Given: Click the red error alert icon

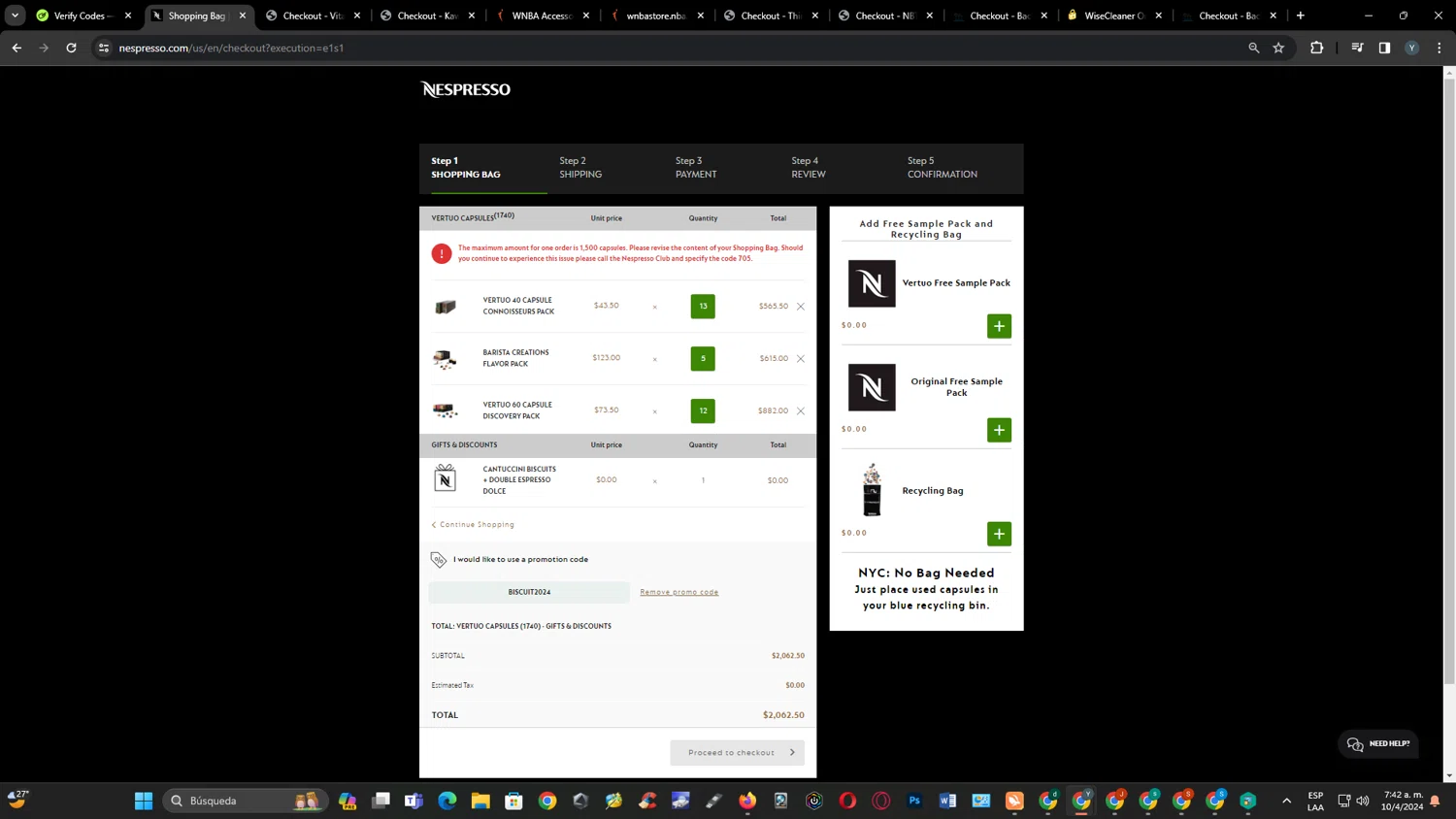Looking at the screenshot, I should [442, 253].
